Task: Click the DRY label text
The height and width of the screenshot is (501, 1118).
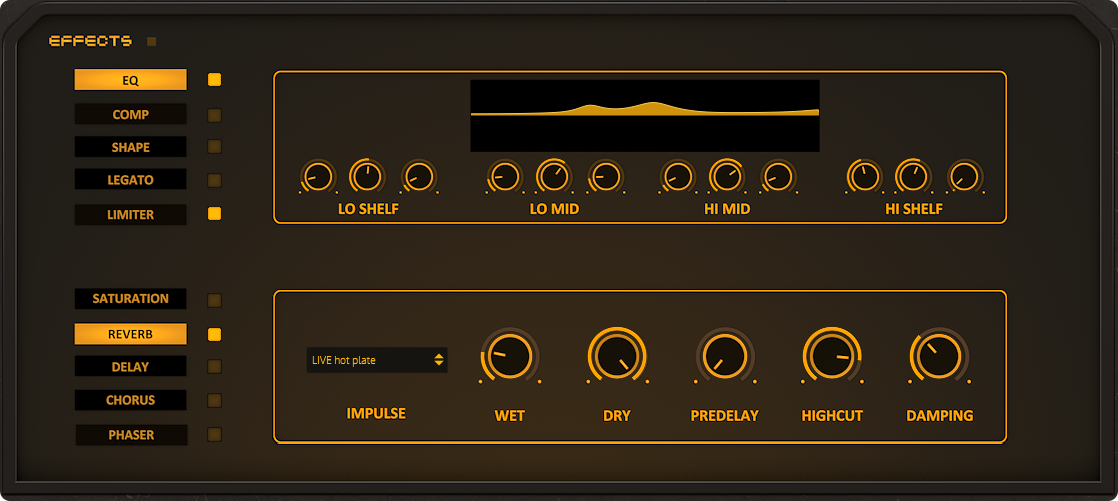Action: [617, 416]
